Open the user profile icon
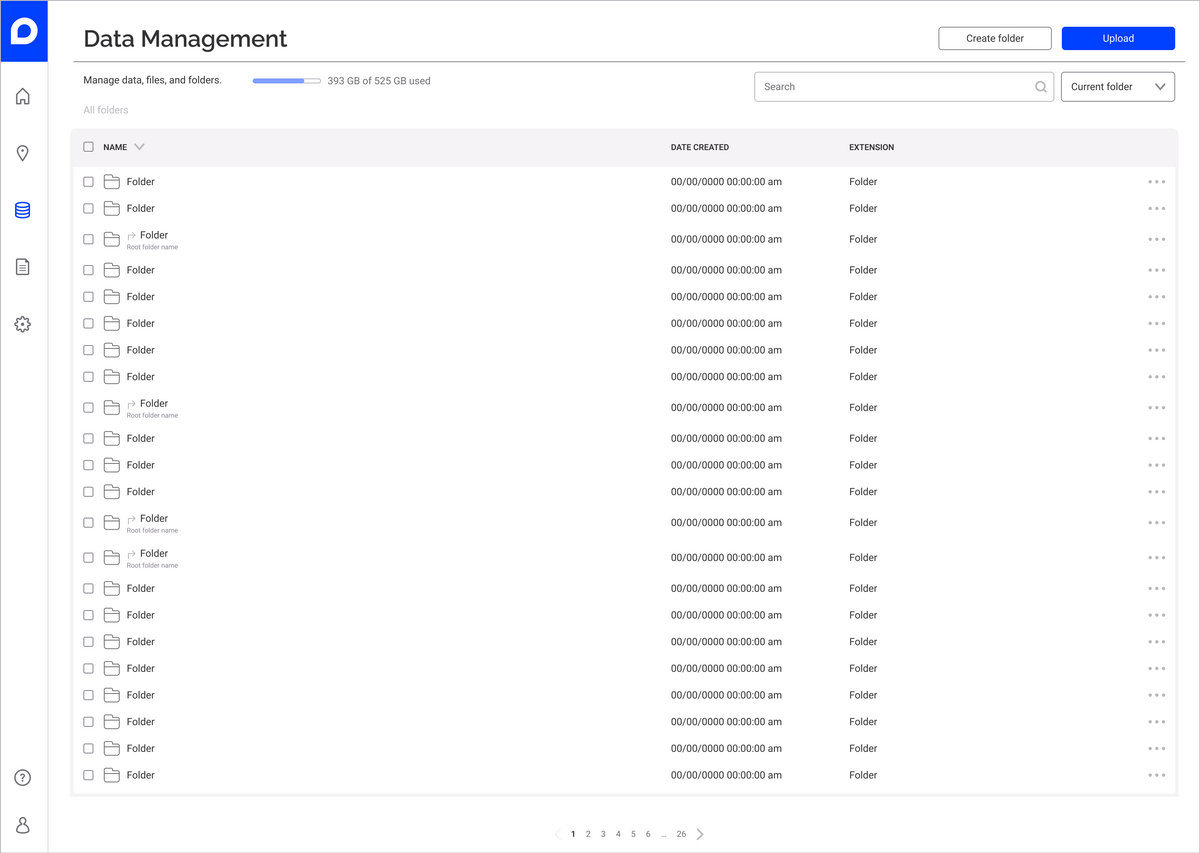Image resolution: width=1200 pixels, height=853 pixels. (x=22, y=825)
